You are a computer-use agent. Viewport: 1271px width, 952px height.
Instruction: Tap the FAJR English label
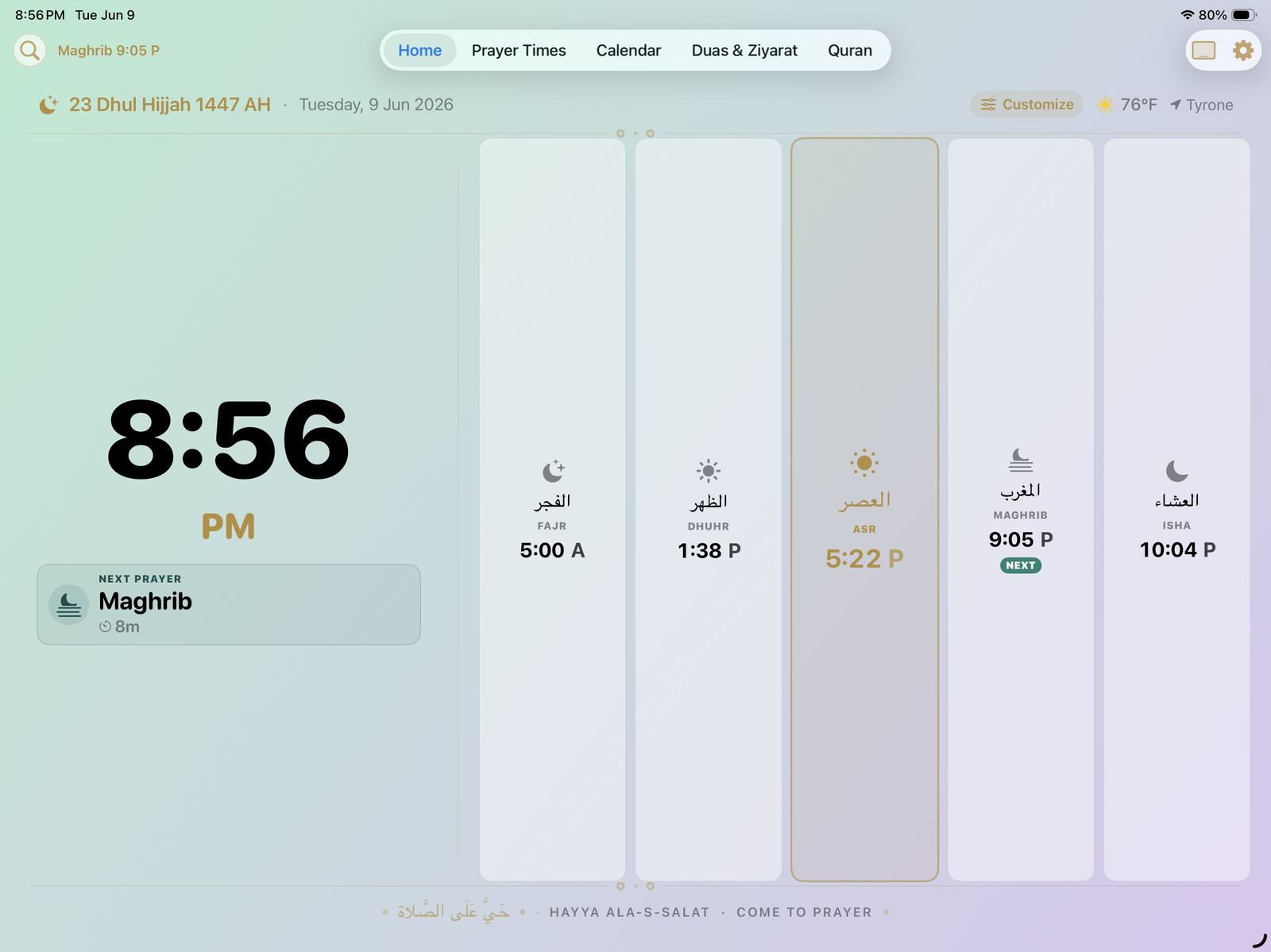[x=552, y=526]
